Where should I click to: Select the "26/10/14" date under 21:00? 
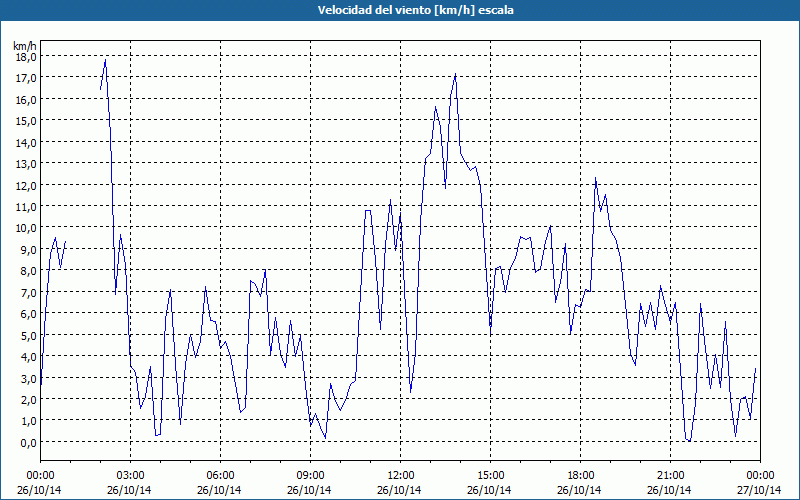pyautogui.click(x=669, y=490)
